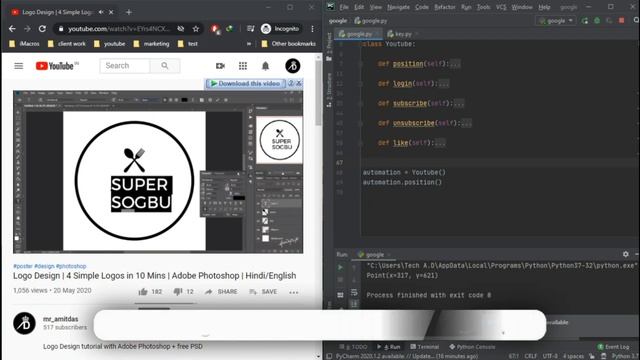
Task: Open a new Chrome tab
Action: (129, 12)
